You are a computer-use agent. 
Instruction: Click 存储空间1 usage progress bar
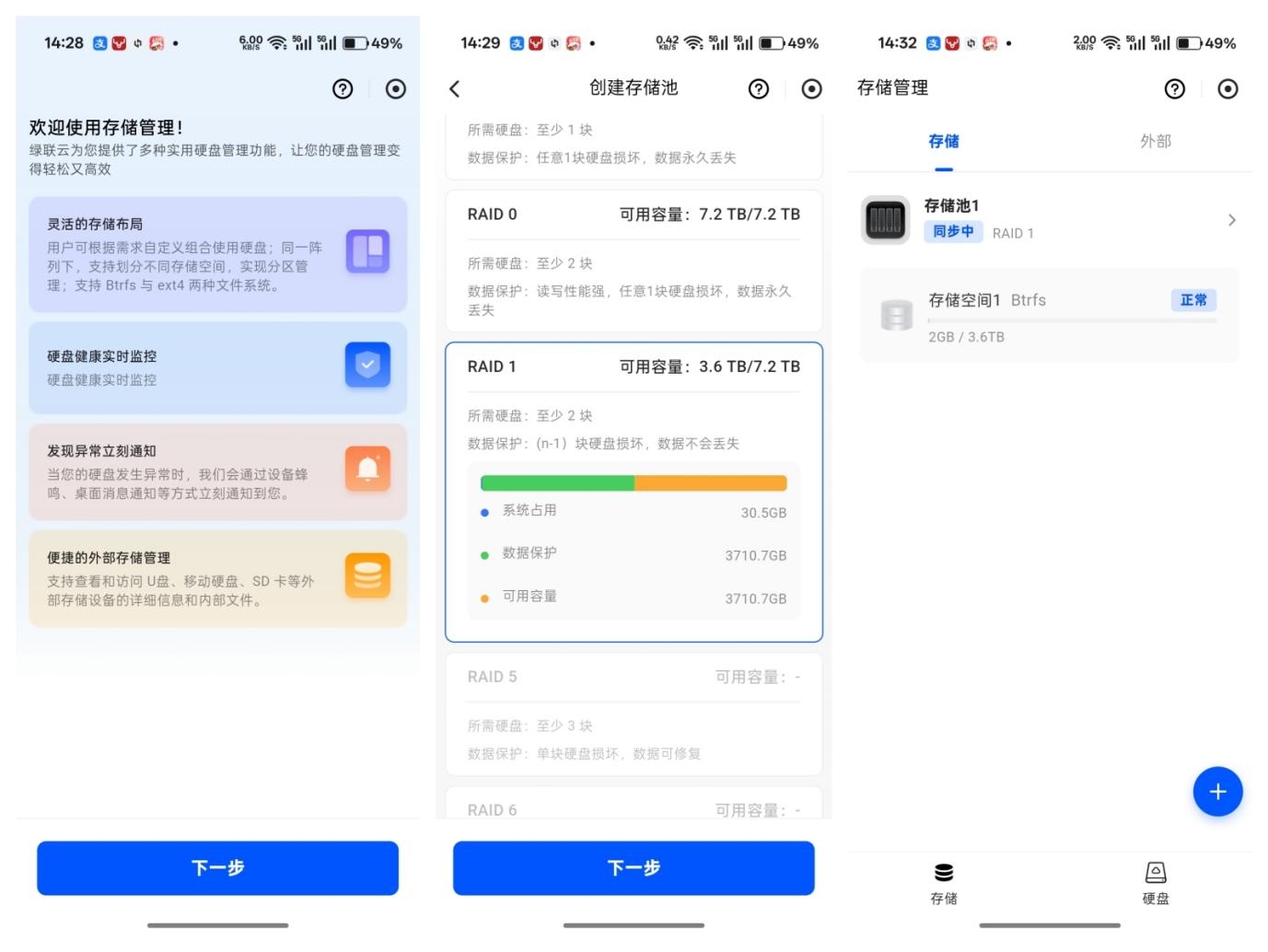tap(1073, 320)
